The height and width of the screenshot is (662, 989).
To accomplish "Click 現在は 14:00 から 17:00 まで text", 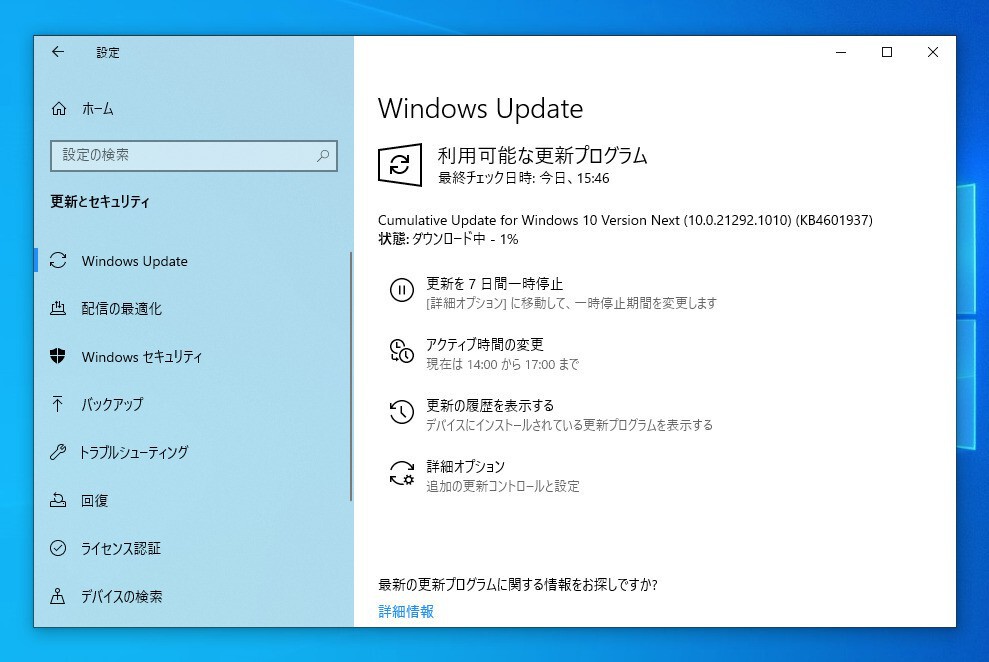I will pos(503,364).
